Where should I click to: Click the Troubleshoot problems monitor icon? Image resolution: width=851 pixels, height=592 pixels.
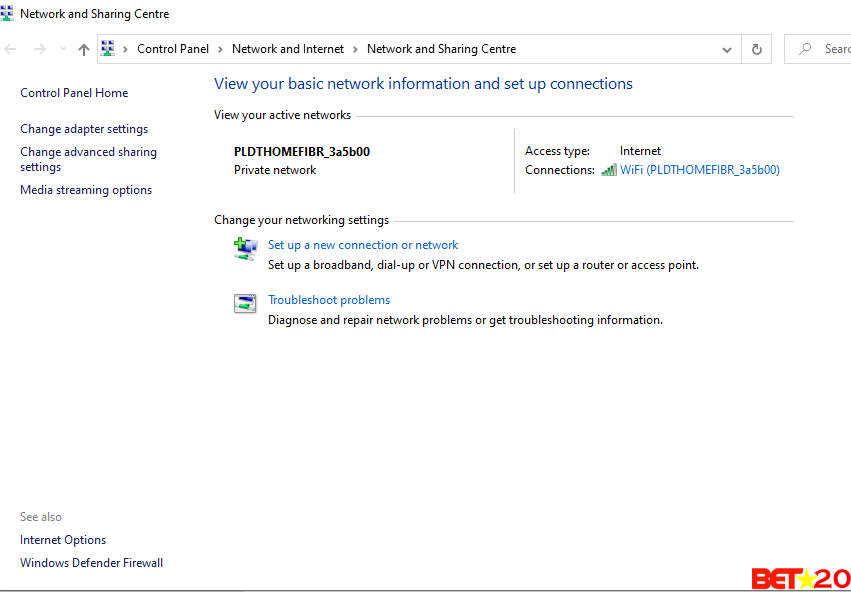245,303
